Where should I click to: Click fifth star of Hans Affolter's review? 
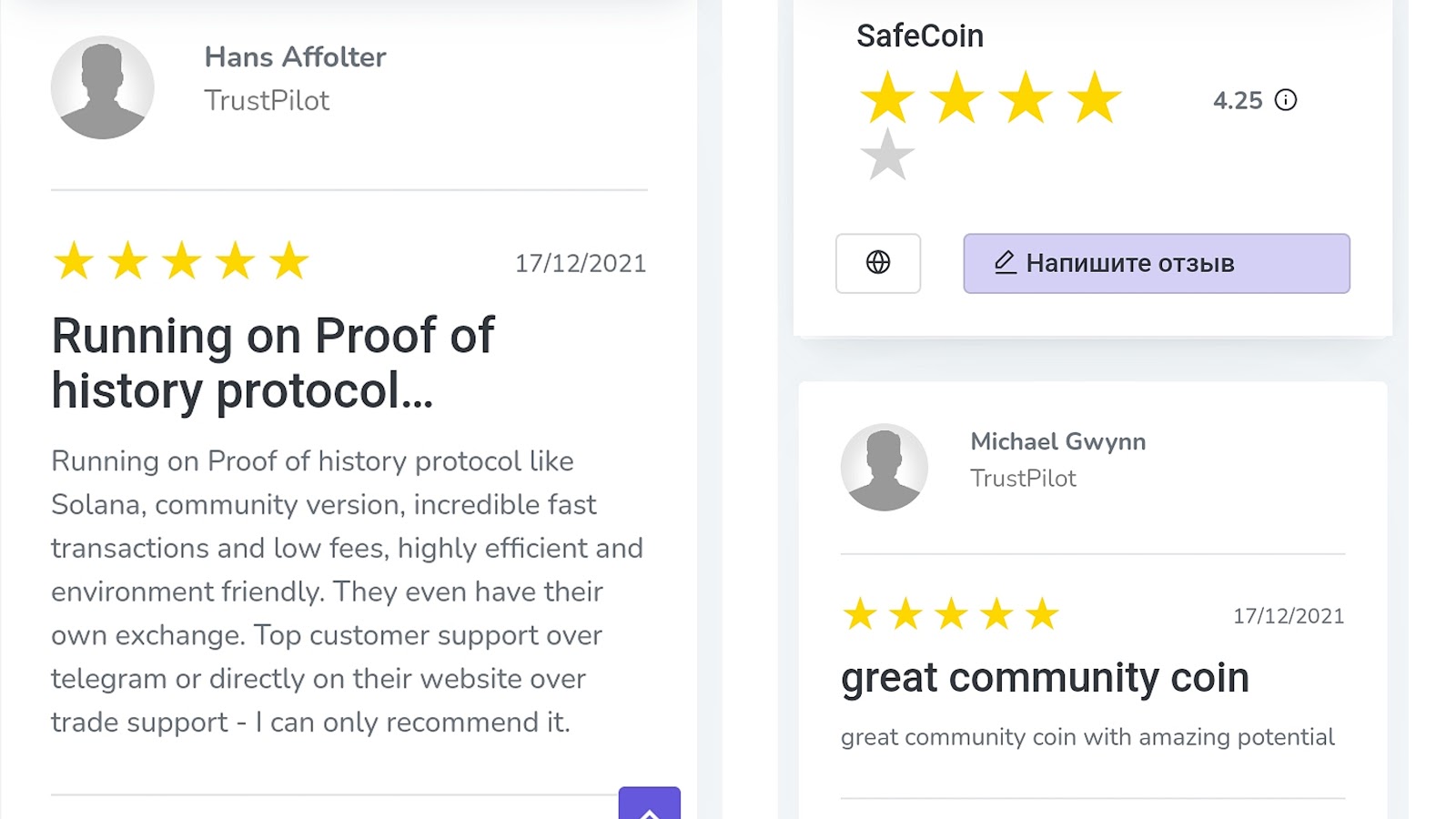[x=289, y=262]
